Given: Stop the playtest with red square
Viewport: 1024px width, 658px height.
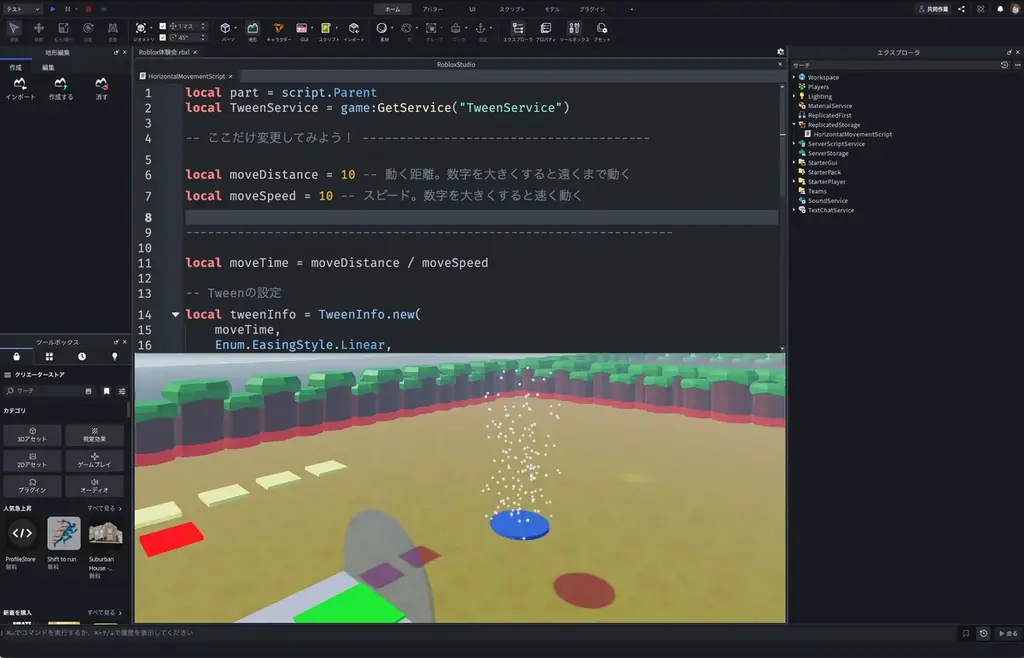Looking at the screenshot, I should coord(88,9).
